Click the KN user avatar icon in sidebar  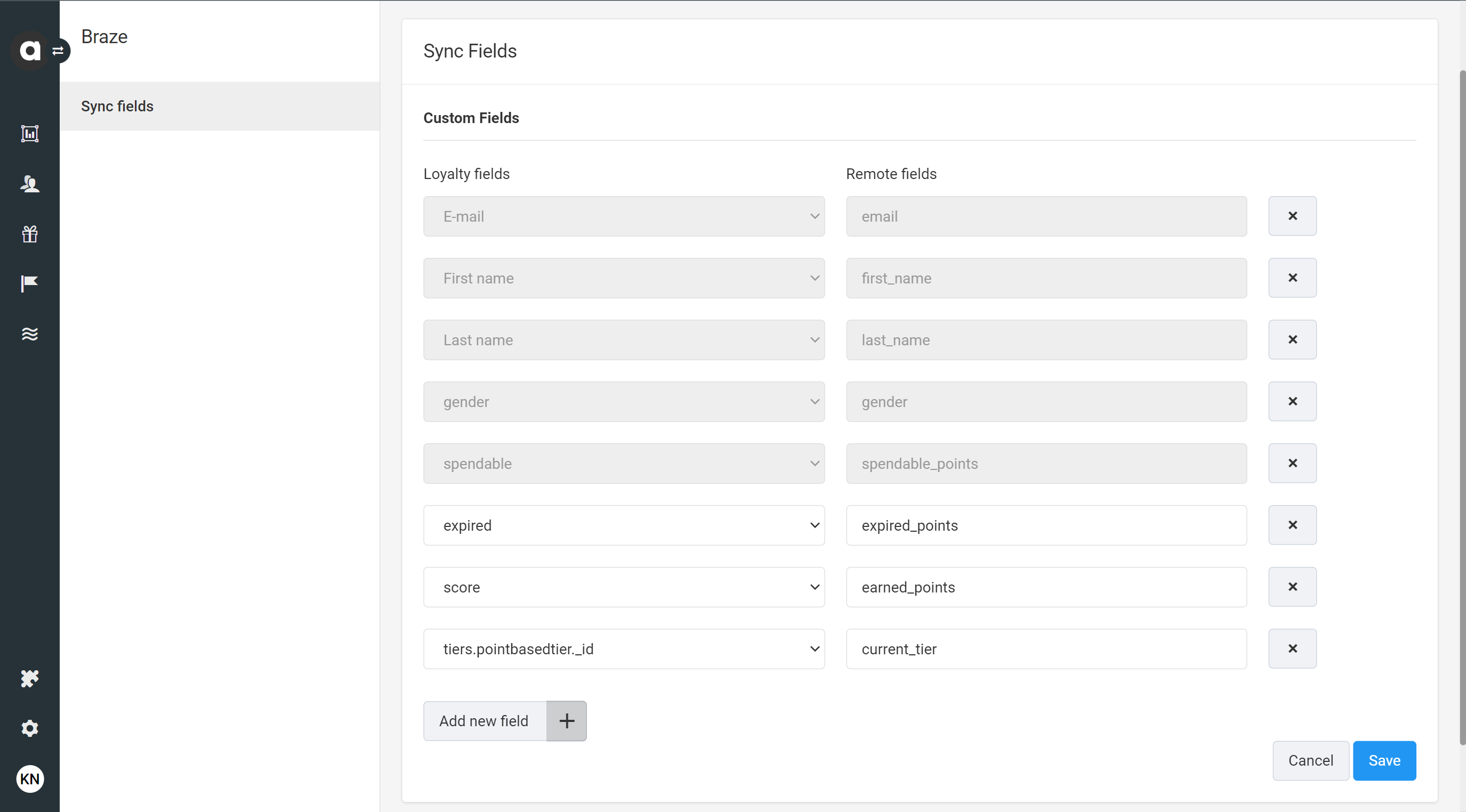(x=29, y=779)
